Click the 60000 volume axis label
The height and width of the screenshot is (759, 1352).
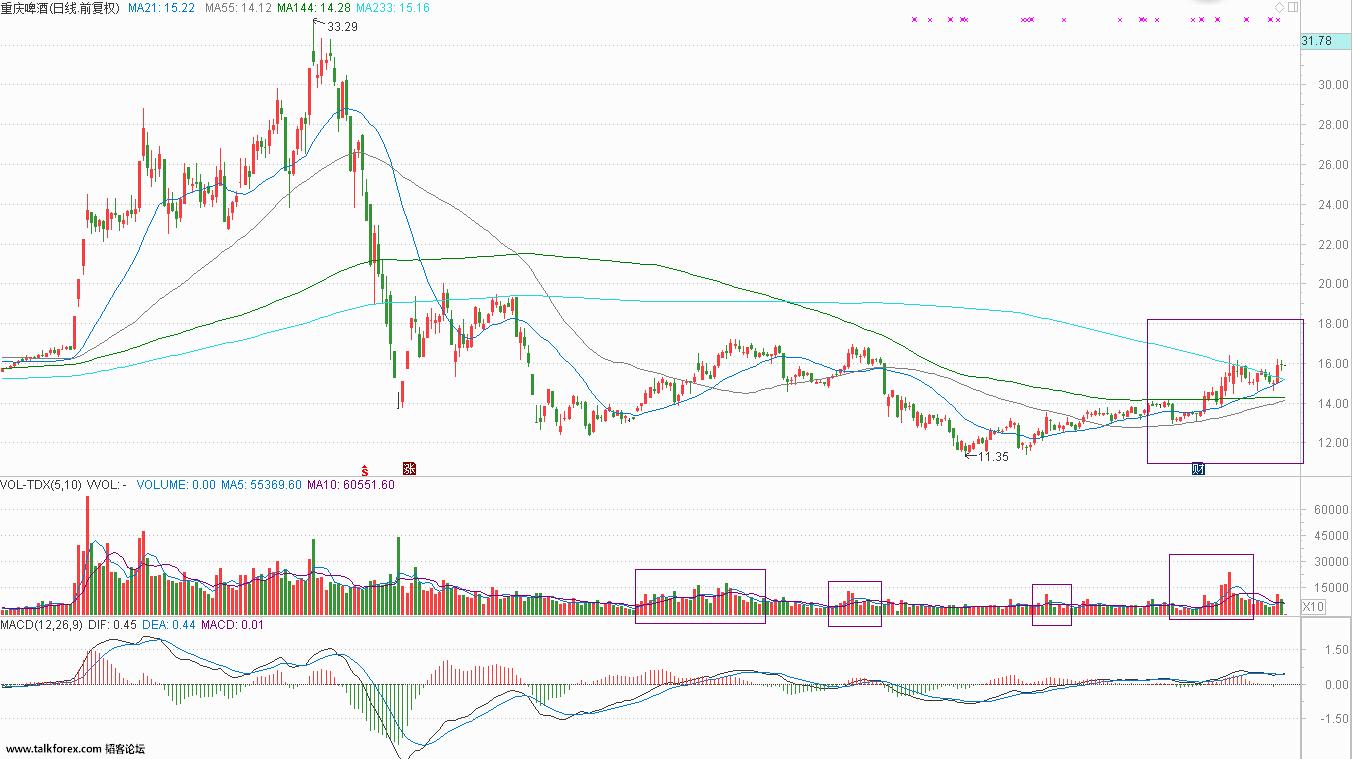point(1332,510)
